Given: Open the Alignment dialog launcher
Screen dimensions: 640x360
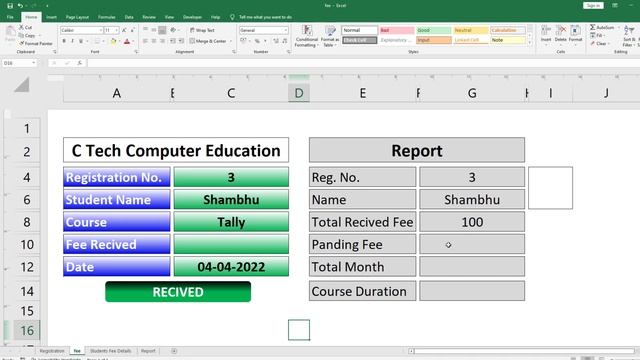Looking at the screenshot, I should (234, 52).
